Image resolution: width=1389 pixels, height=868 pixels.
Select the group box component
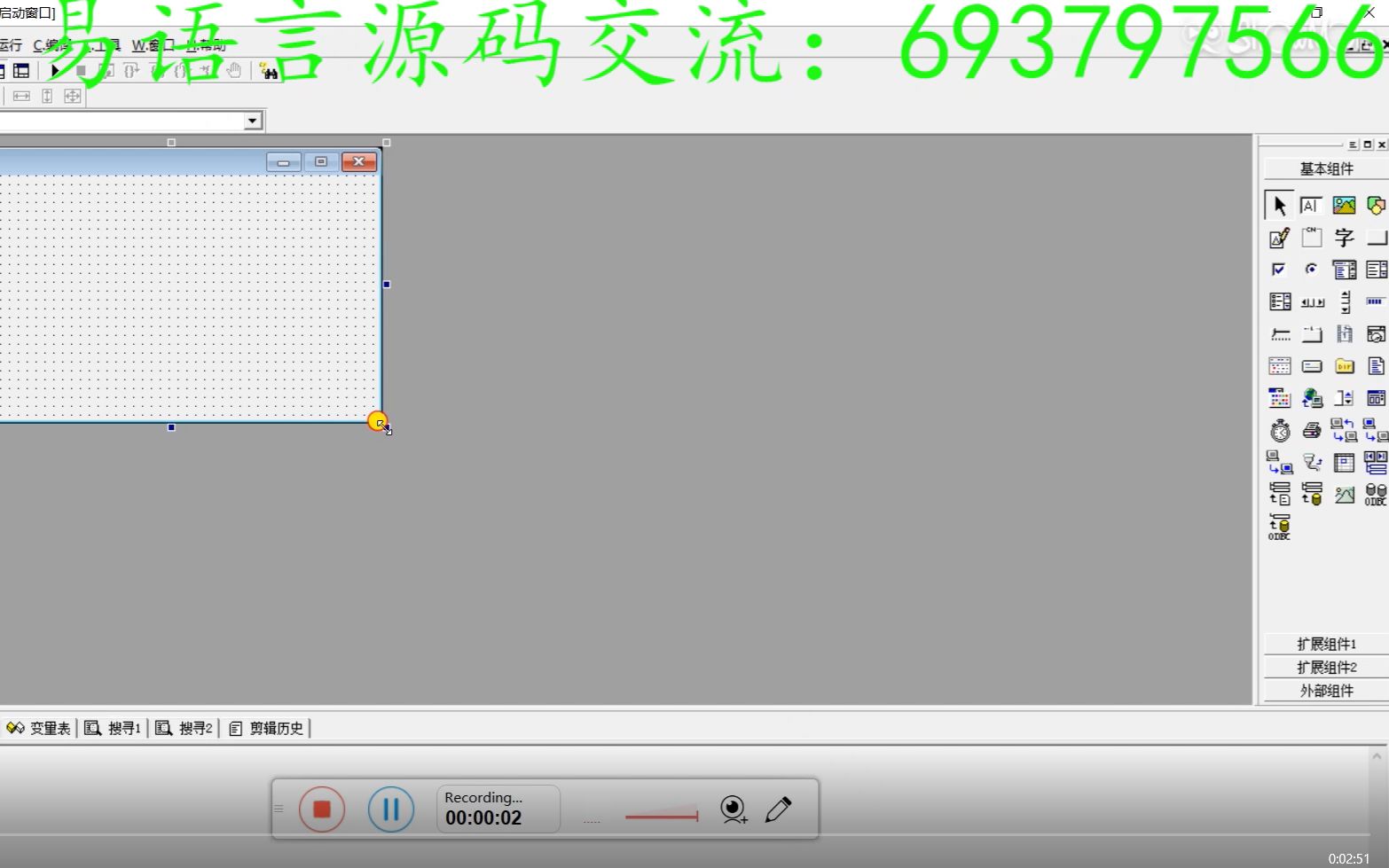click(1311, 238)
